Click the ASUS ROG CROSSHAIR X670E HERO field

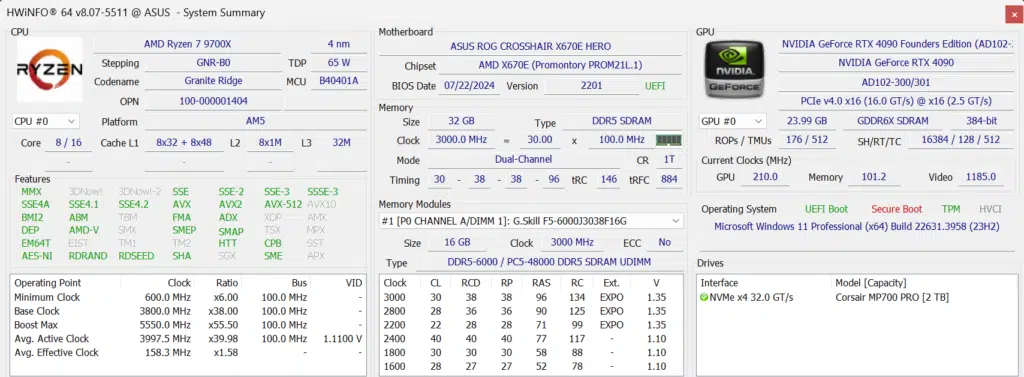click(530, 46)
